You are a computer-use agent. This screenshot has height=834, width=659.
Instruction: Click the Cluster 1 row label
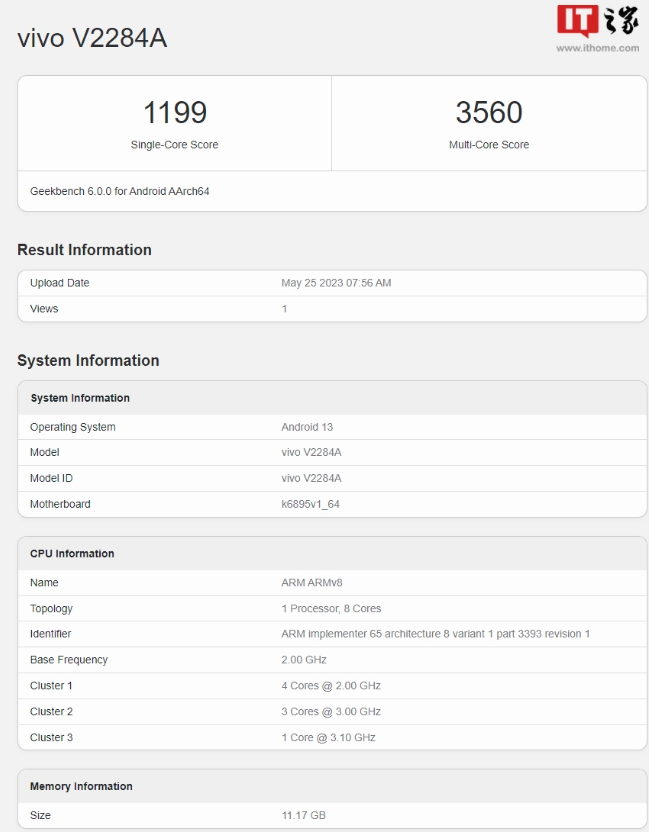click(51, 686)
